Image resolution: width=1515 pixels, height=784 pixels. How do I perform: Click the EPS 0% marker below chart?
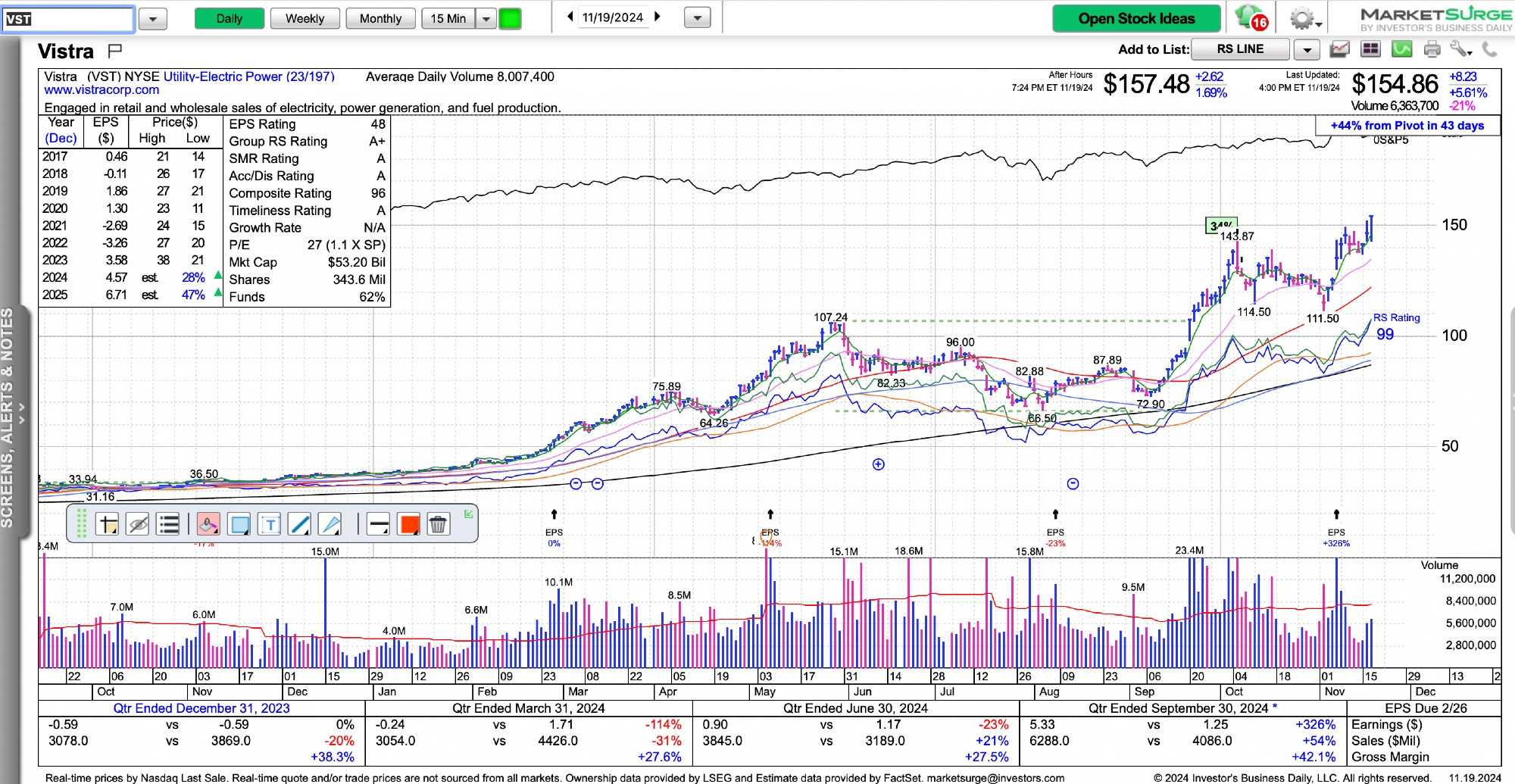click(x=554, y=537)
